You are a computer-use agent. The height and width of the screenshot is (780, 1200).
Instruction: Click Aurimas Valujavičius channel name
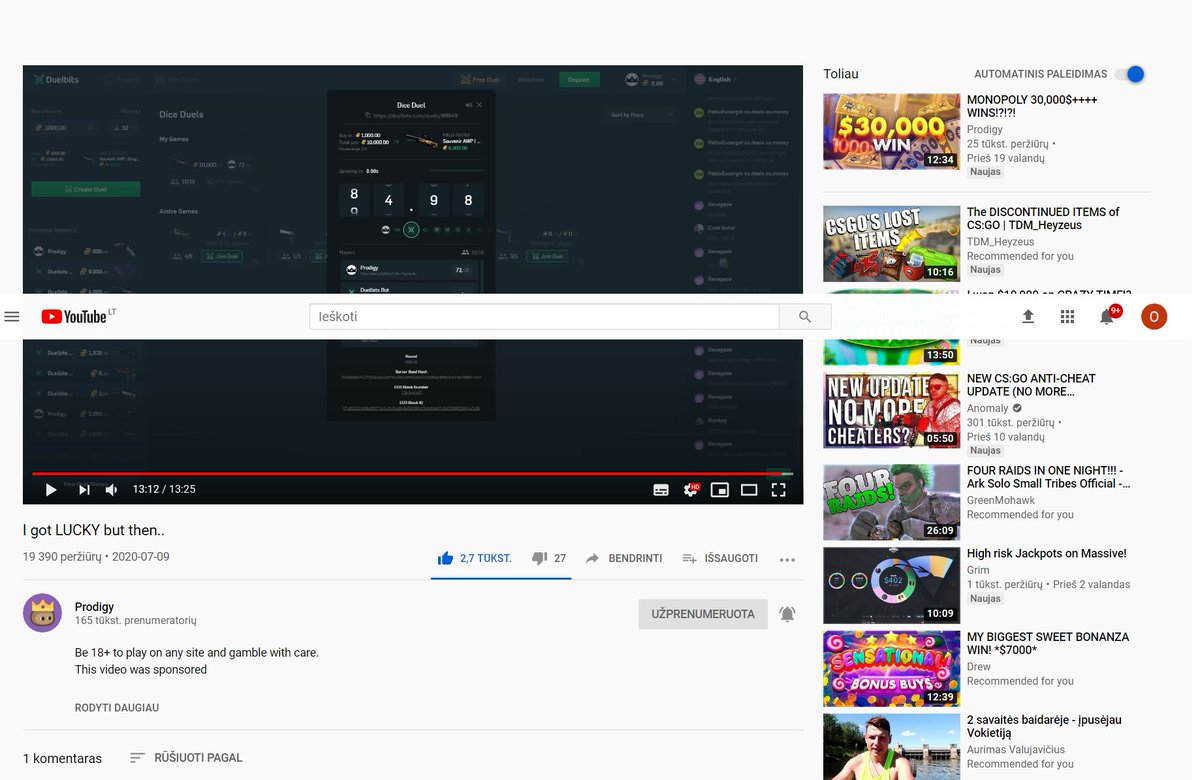[1016, 750]
